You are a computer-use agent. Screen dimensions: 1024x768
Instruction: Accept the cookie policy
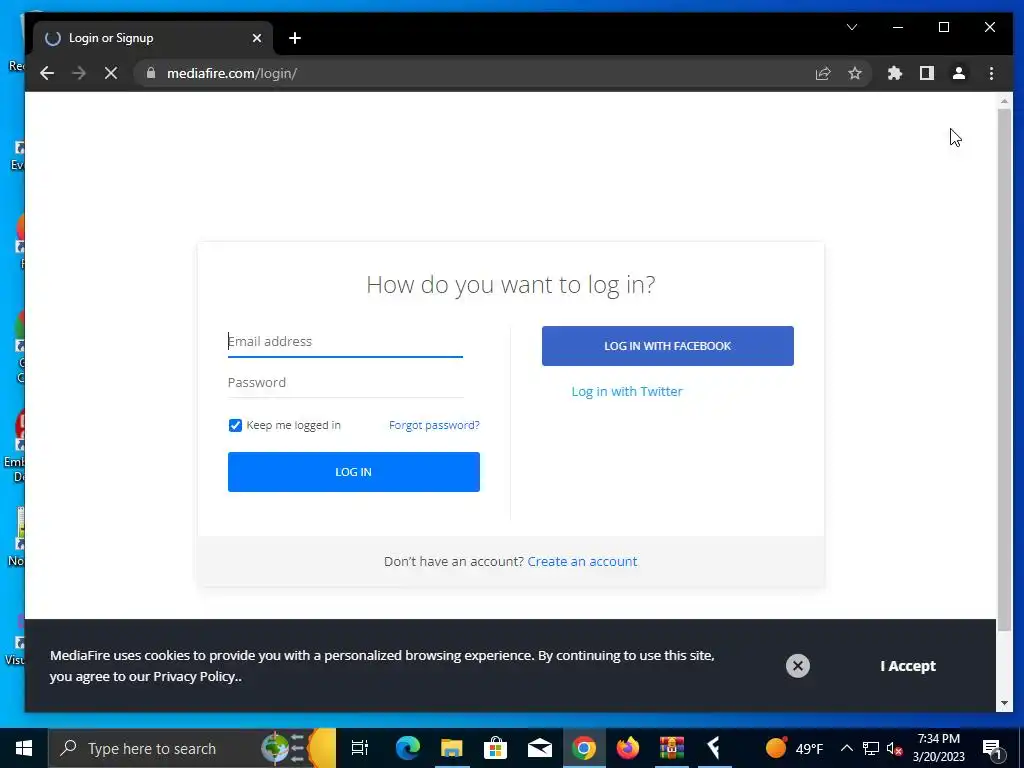tap(908, 666)
